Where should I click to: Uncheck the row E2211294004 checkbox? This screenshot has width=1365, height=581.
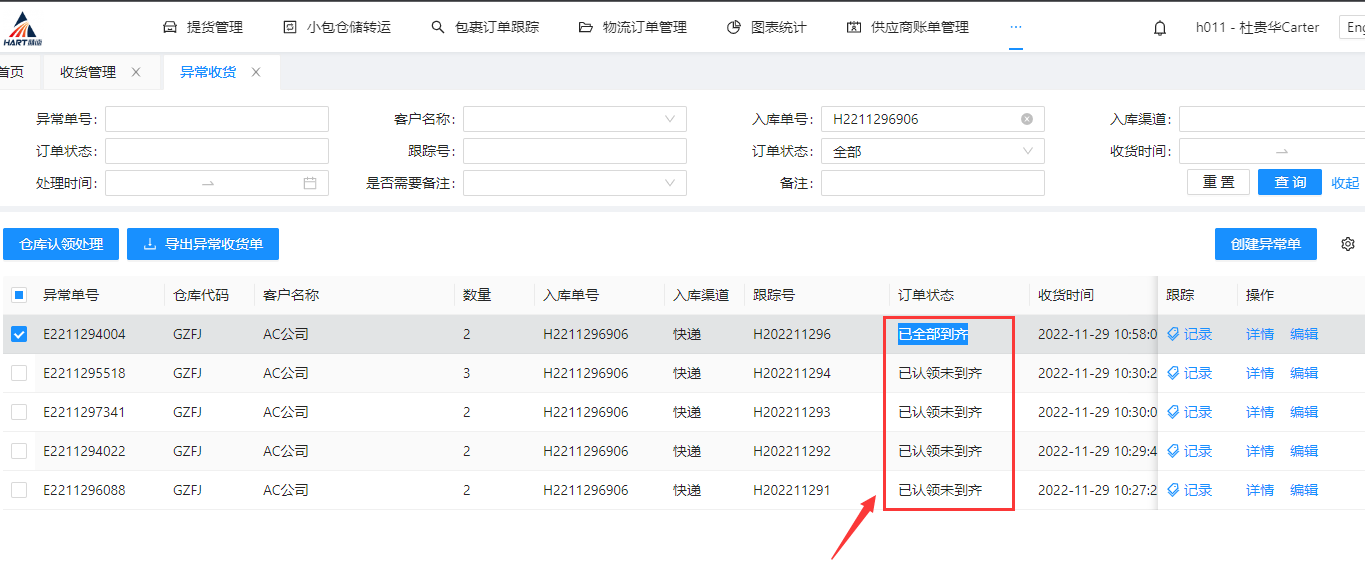pos(19,334)
